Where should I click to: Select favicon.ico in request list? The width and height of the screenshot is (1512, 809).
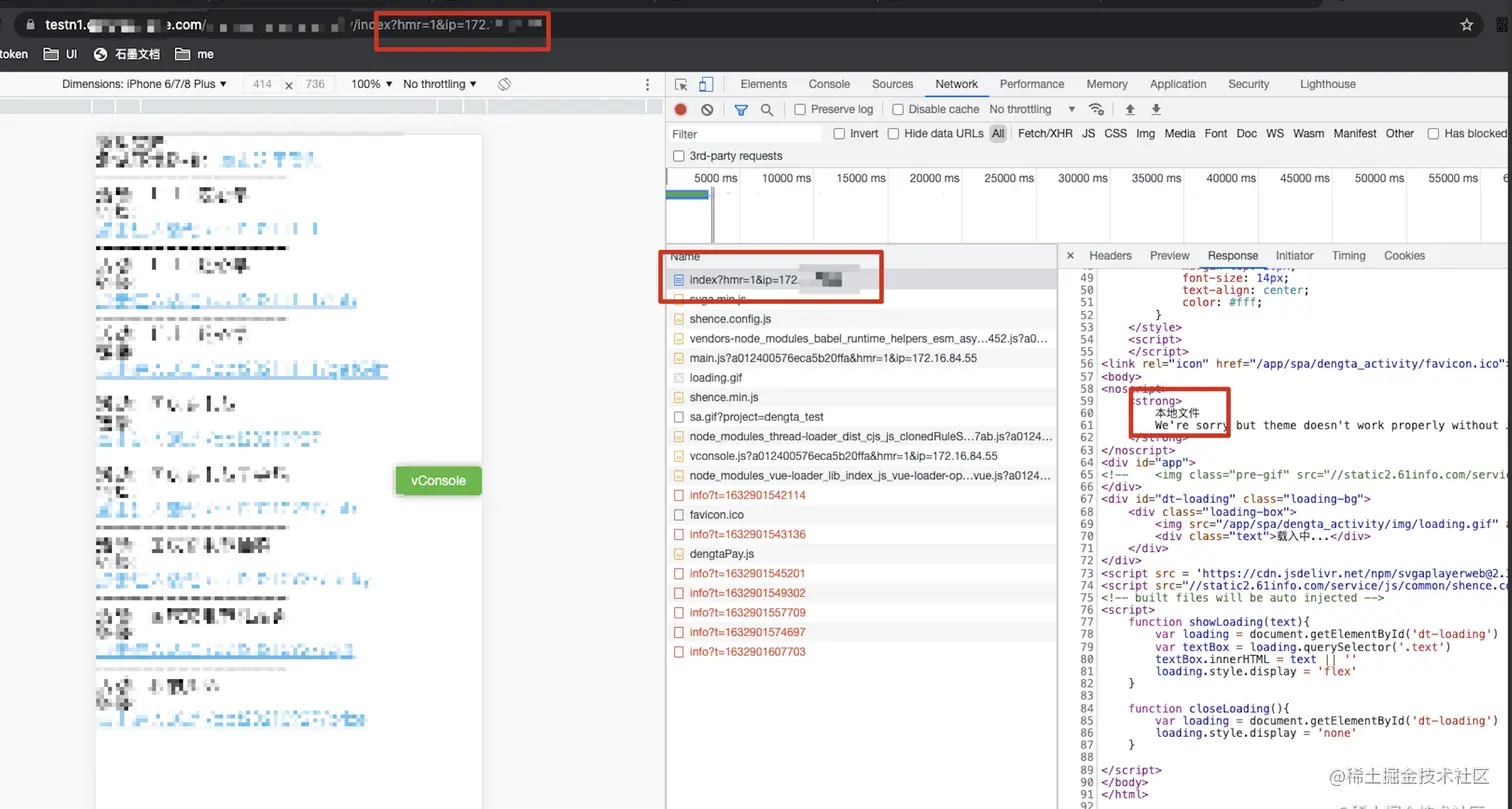coord(861,515)
